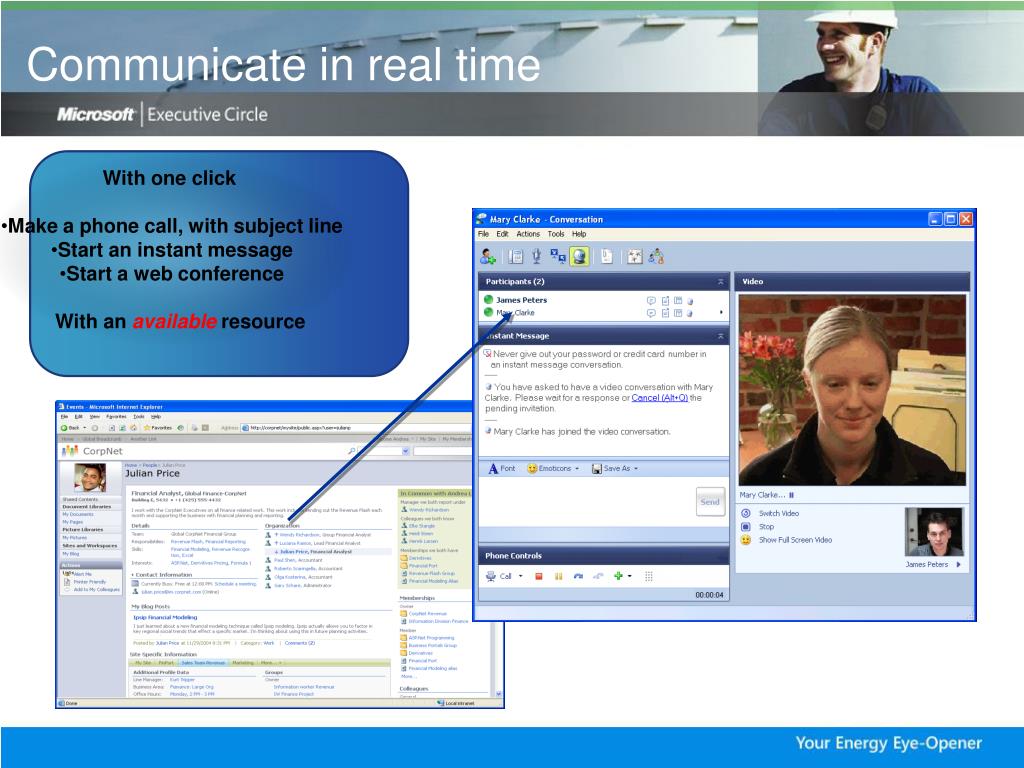Click the webcam icon in Mary Clarke row
1024x768 pixels.
690,313
